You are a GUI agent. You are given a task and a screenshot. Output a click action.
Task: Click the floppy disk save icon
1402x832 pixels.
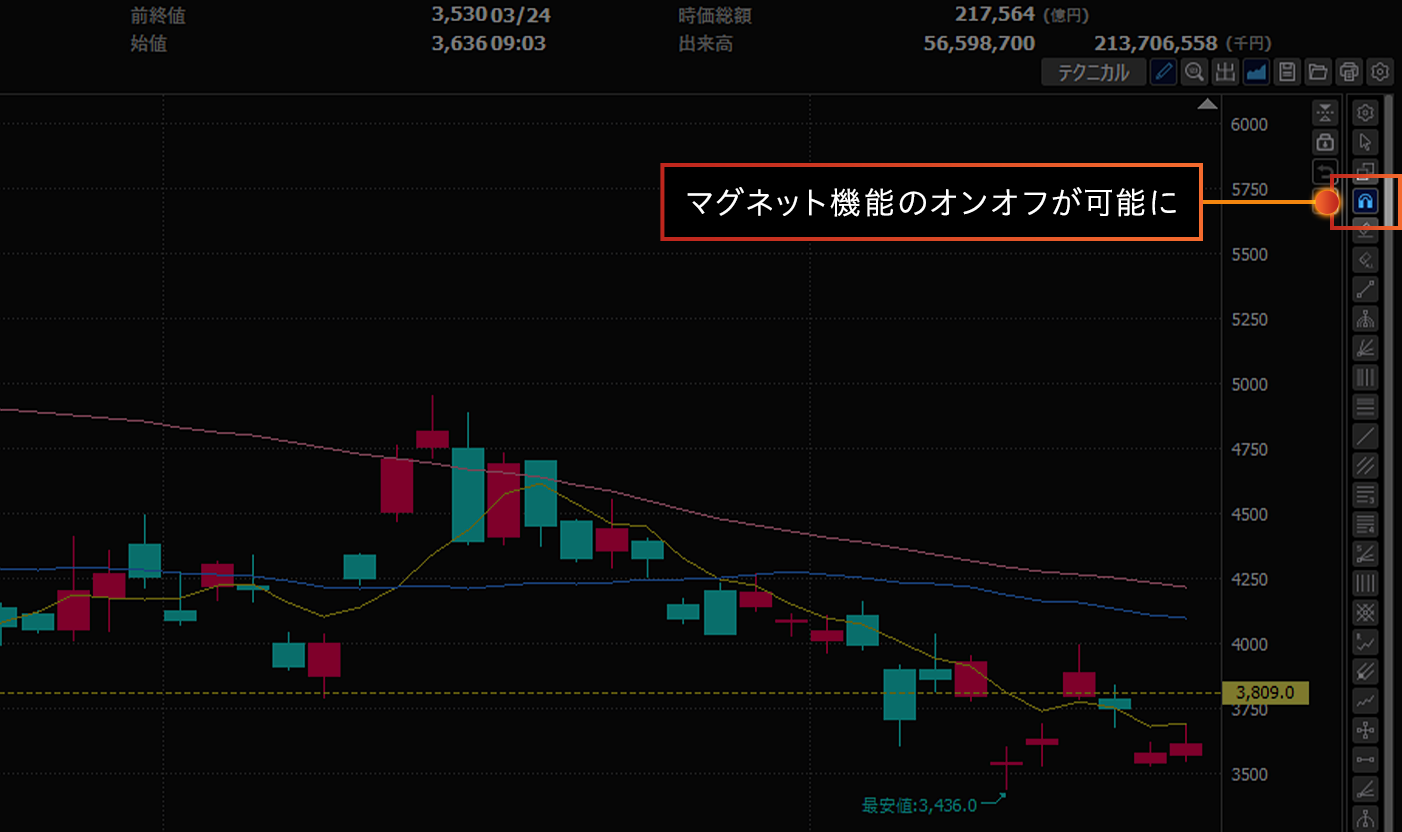[1287, 72]
